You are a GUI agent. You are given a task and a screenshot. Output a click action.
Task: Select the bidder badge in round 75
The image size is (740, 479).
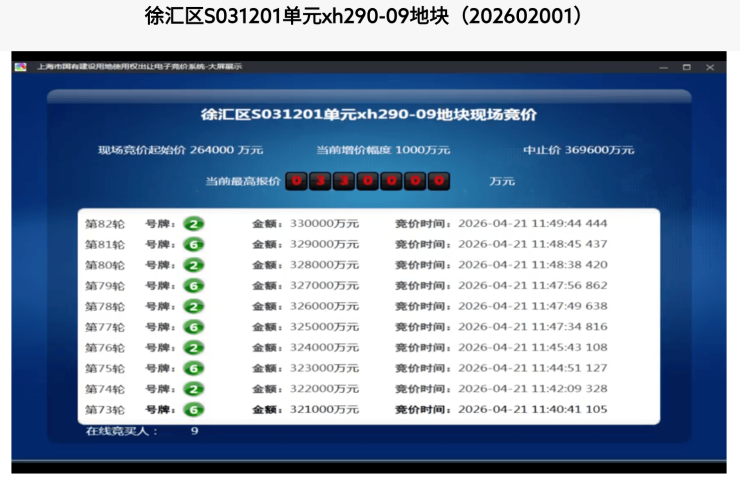(193, 368)
